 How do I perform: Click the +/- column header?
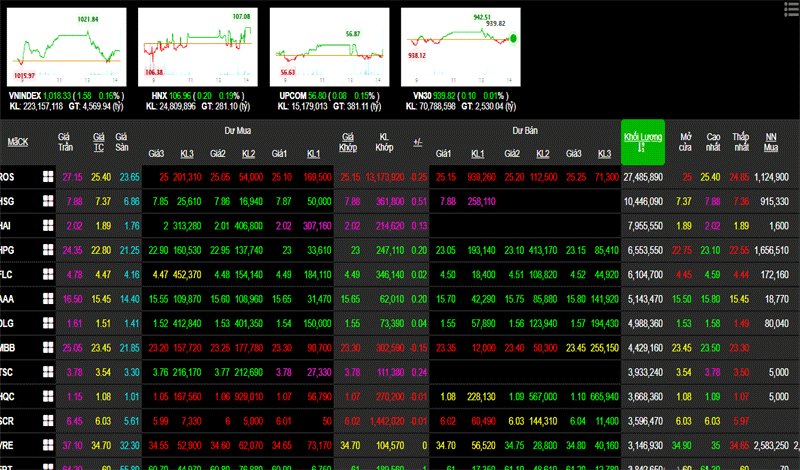coord(417,142)
